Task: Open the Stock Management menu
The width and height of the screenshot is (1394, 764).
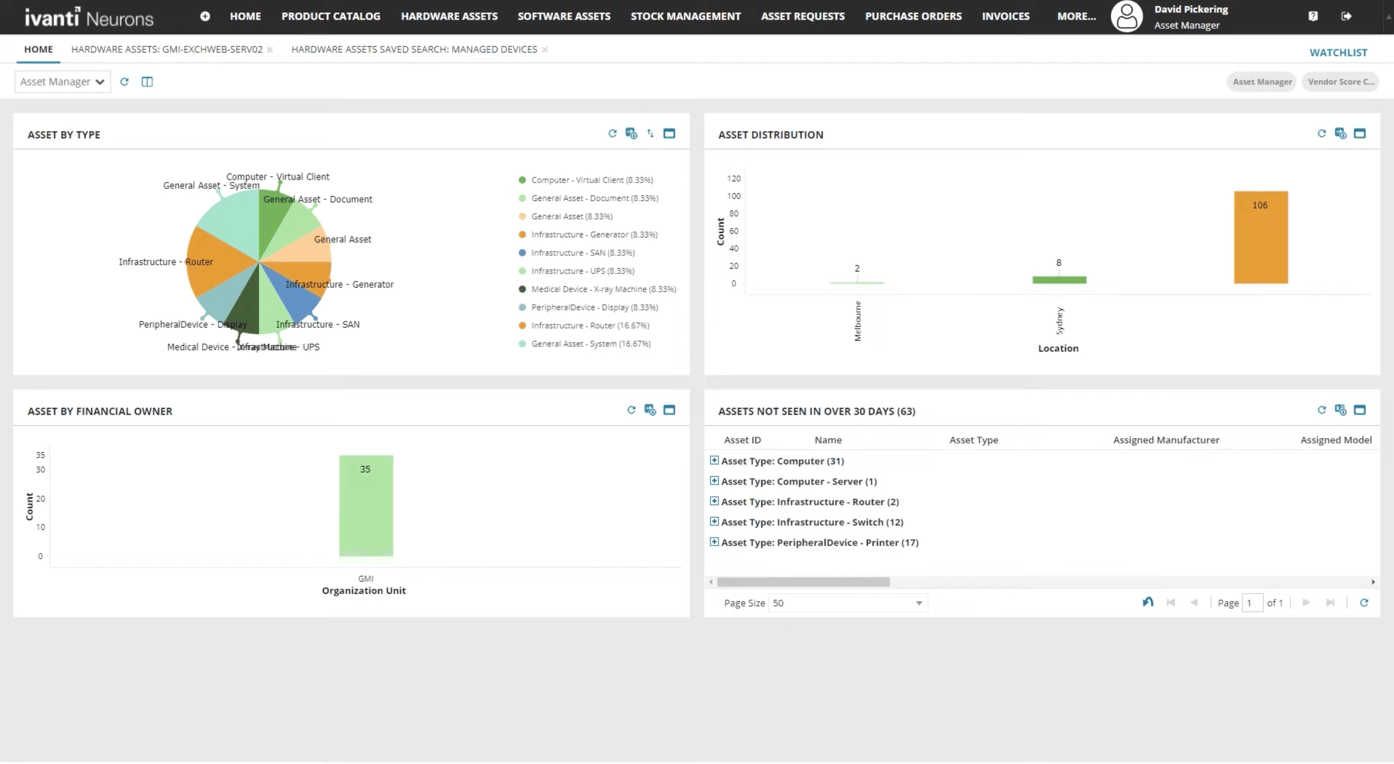Action: tap(685, 16)
